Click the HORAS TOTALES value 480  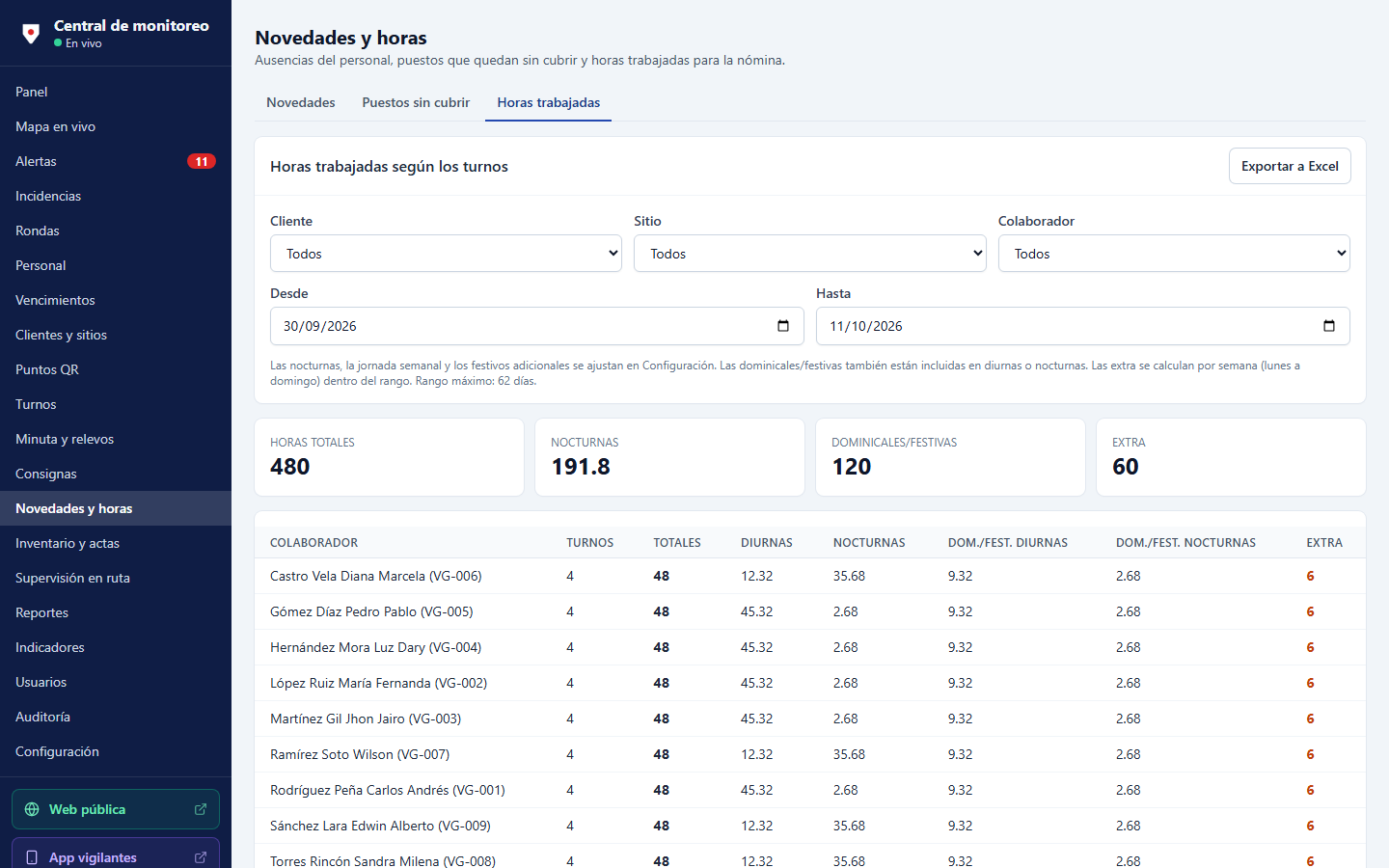290,467
